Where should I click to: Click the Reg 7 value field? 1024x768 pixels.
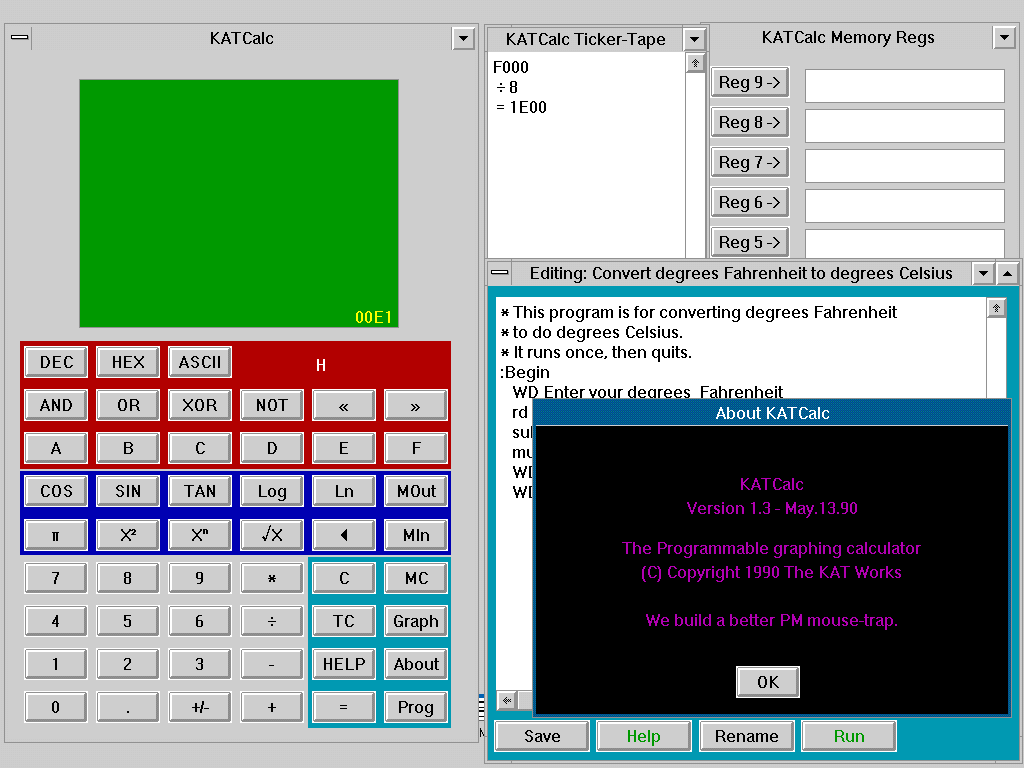904,166
